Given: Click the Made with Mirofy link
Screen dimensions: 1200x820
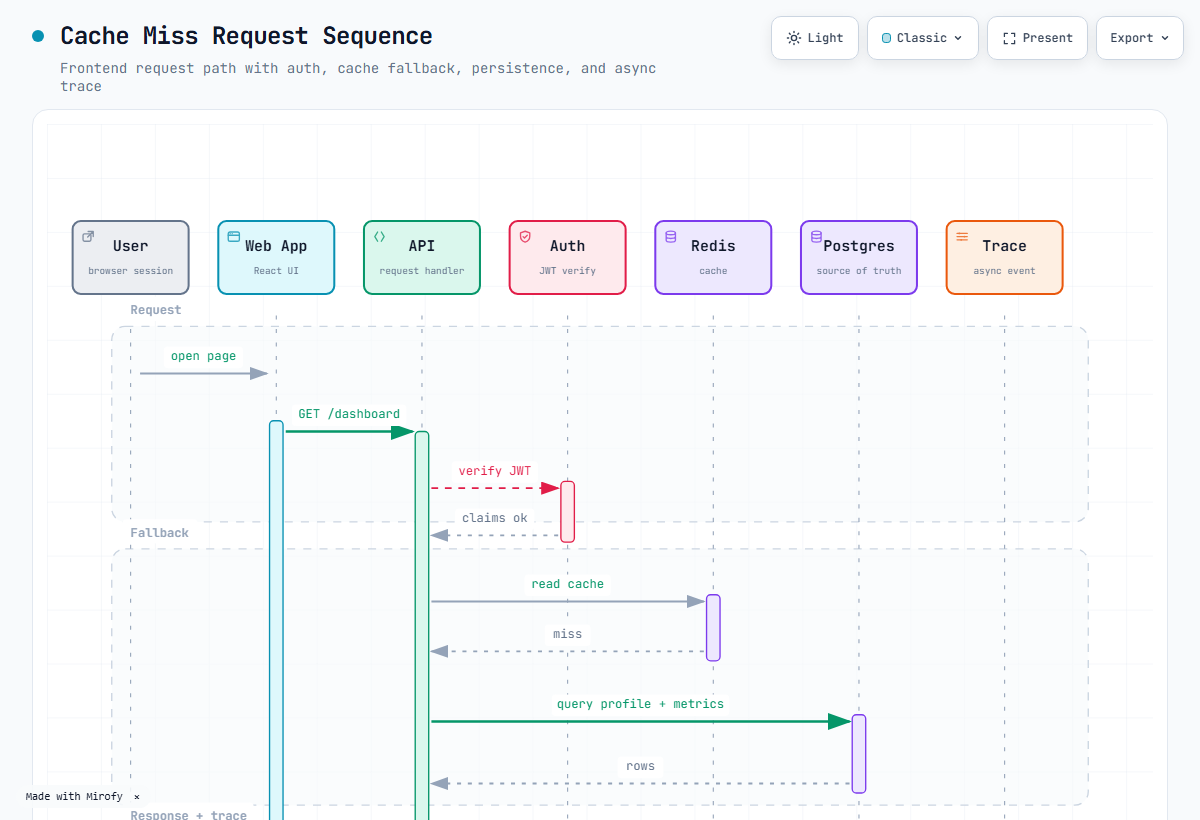Looking at the screenshot, I should pyautogui.click(x=74, y=797).
